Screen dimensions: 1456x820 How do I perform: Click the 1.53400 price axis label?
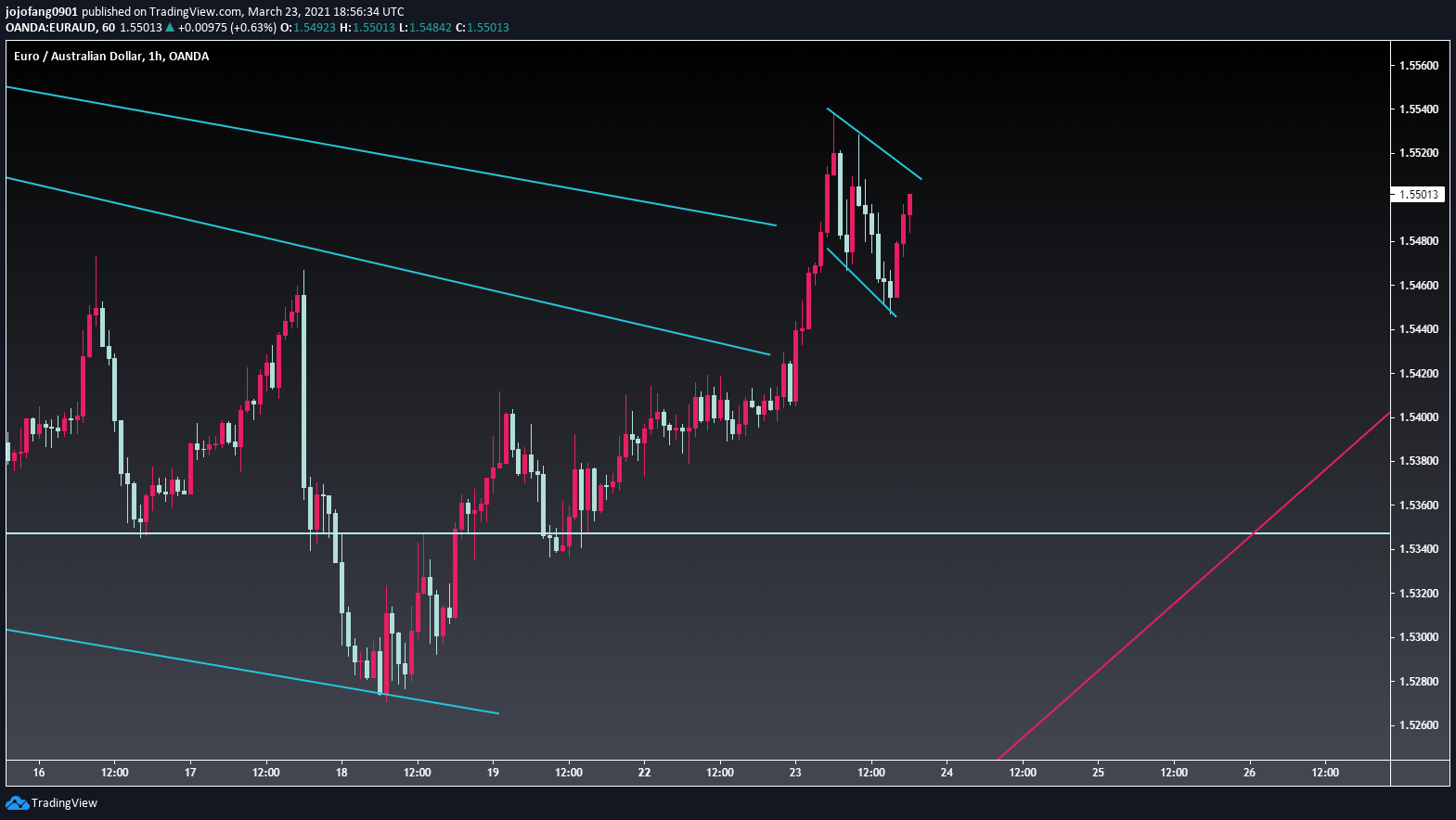[1419, 548]
